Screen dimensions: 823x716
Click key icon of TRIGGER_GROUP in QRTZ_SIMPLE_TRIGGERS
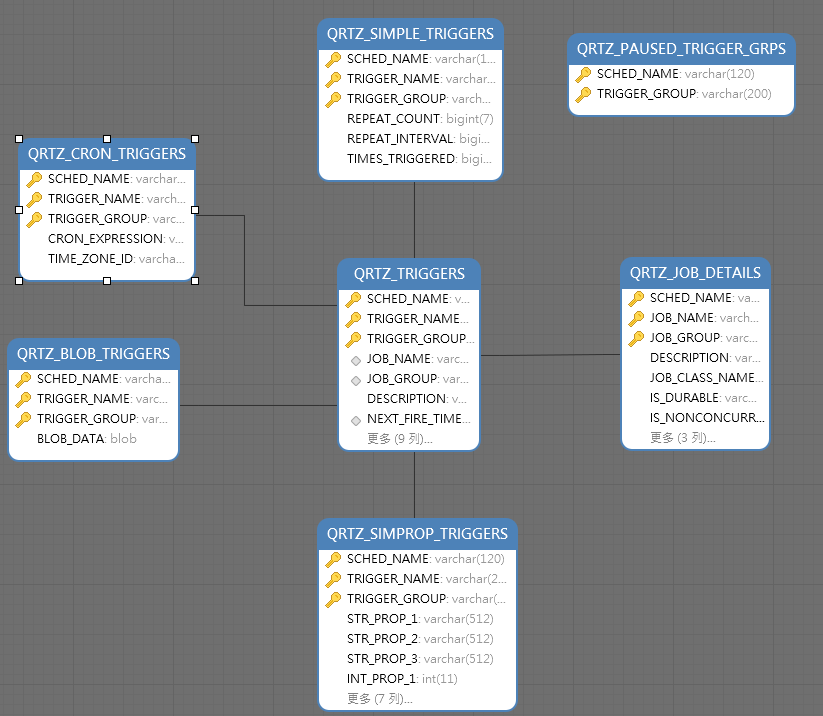(x=333, y=99)
